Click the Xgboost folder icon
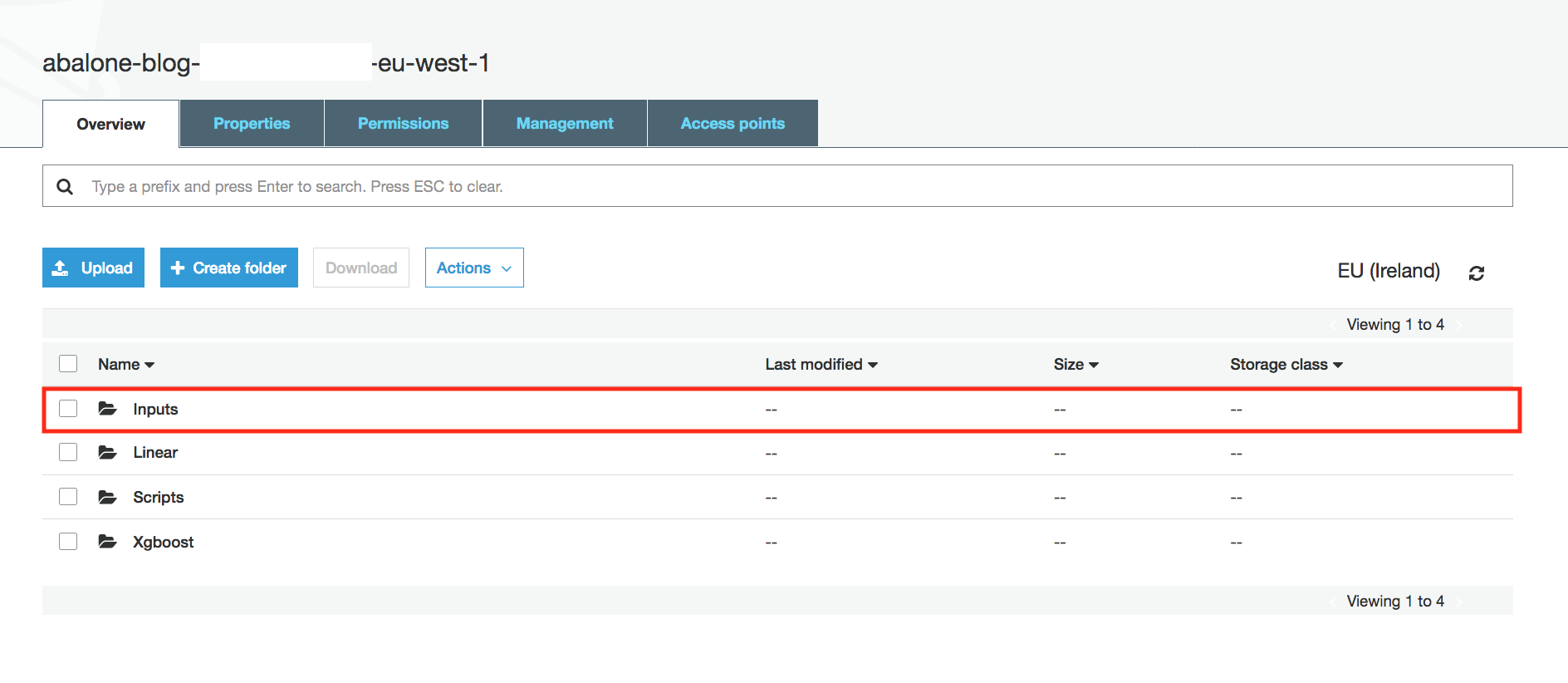 coord(107,542)
